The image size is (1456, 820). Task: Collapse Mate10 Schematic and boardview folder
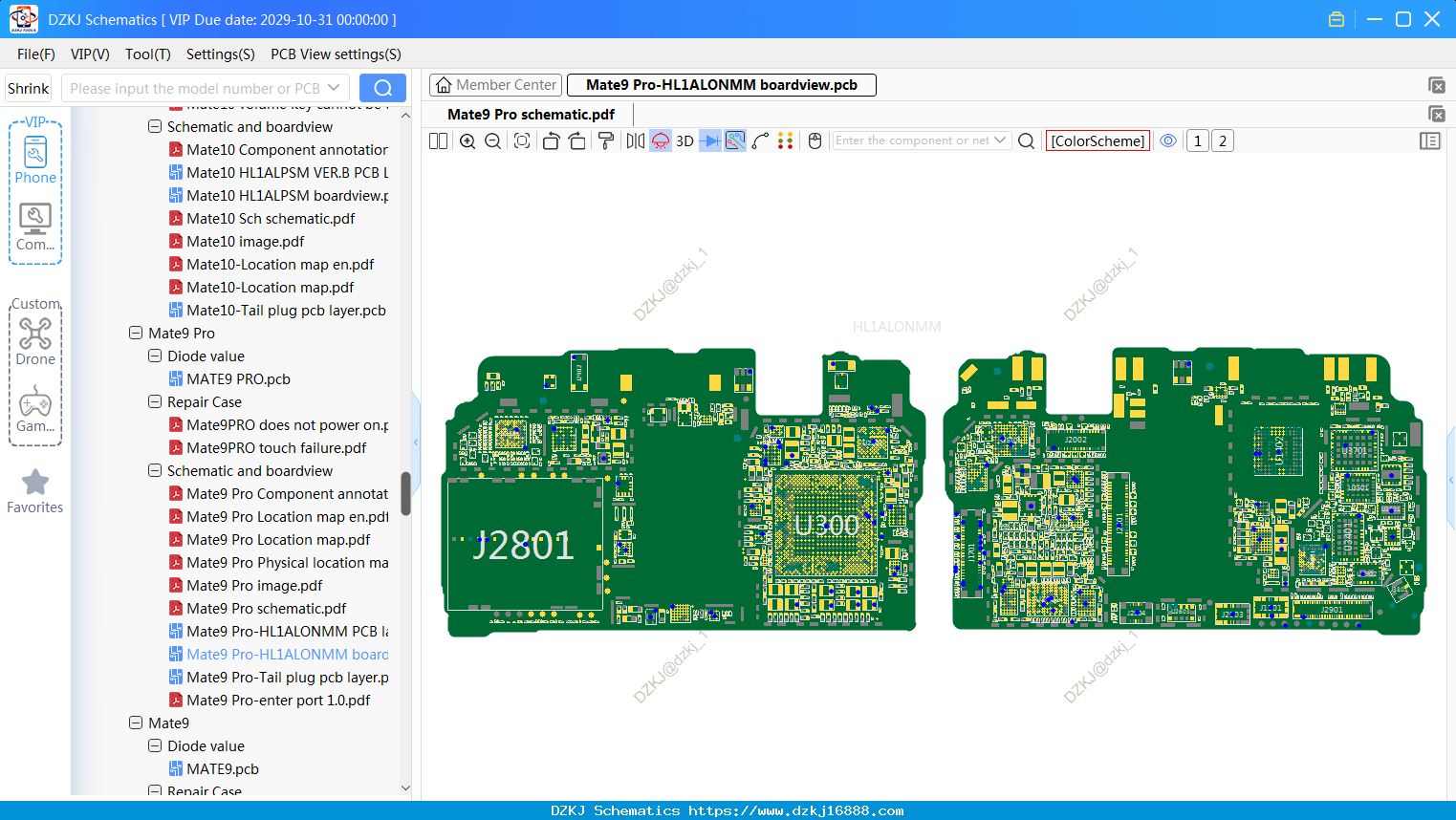click(x=155, y=127)
